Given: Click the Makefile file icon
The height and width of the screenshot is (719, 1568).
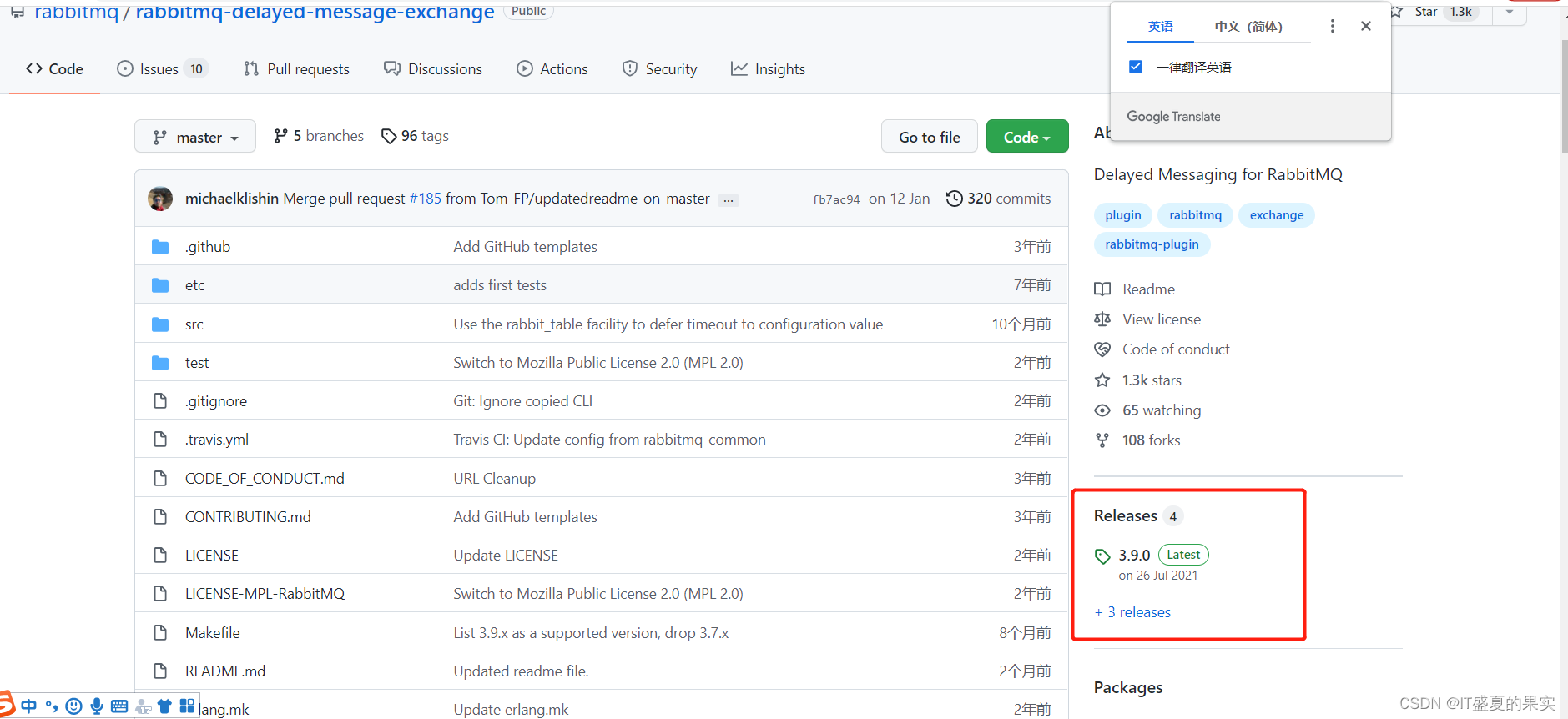Looking at the screenshot, I should [x=160, y=633].
